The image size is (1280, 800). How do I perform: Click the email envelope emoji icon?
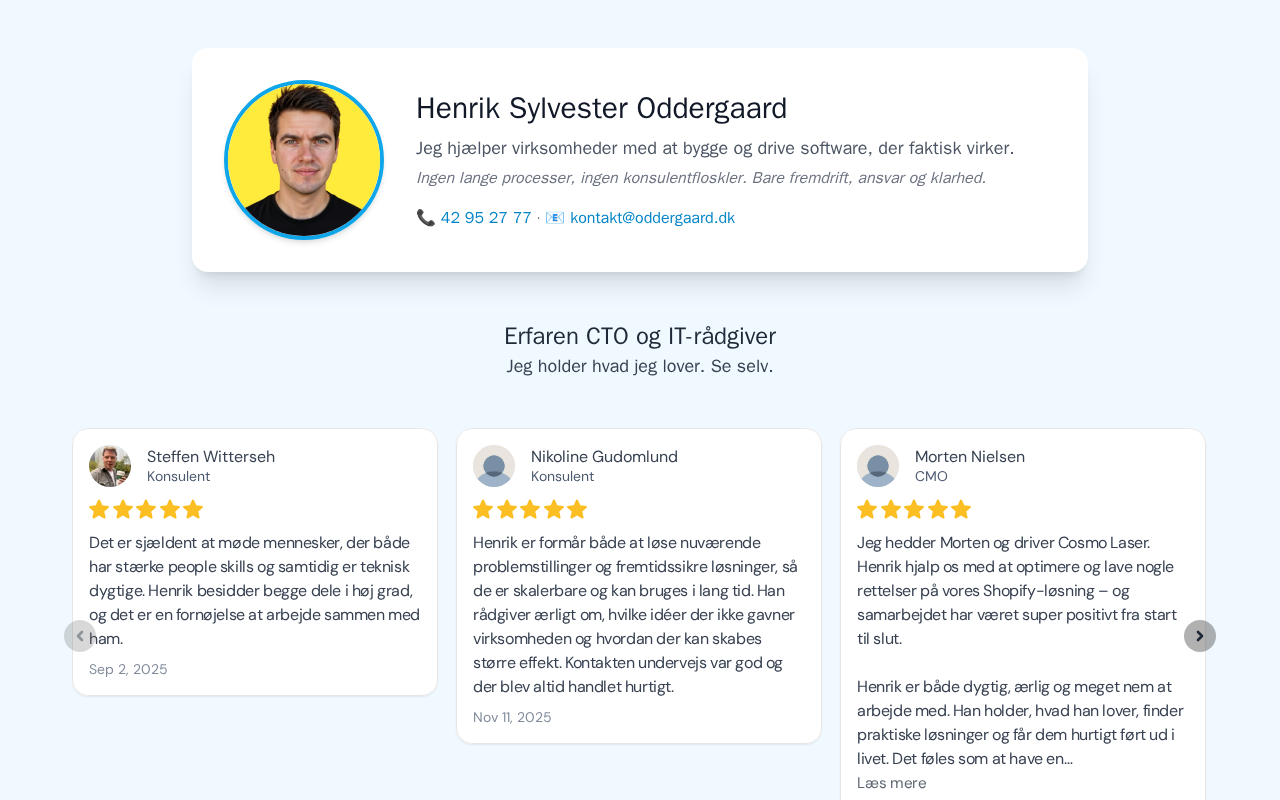pos(555,218)
